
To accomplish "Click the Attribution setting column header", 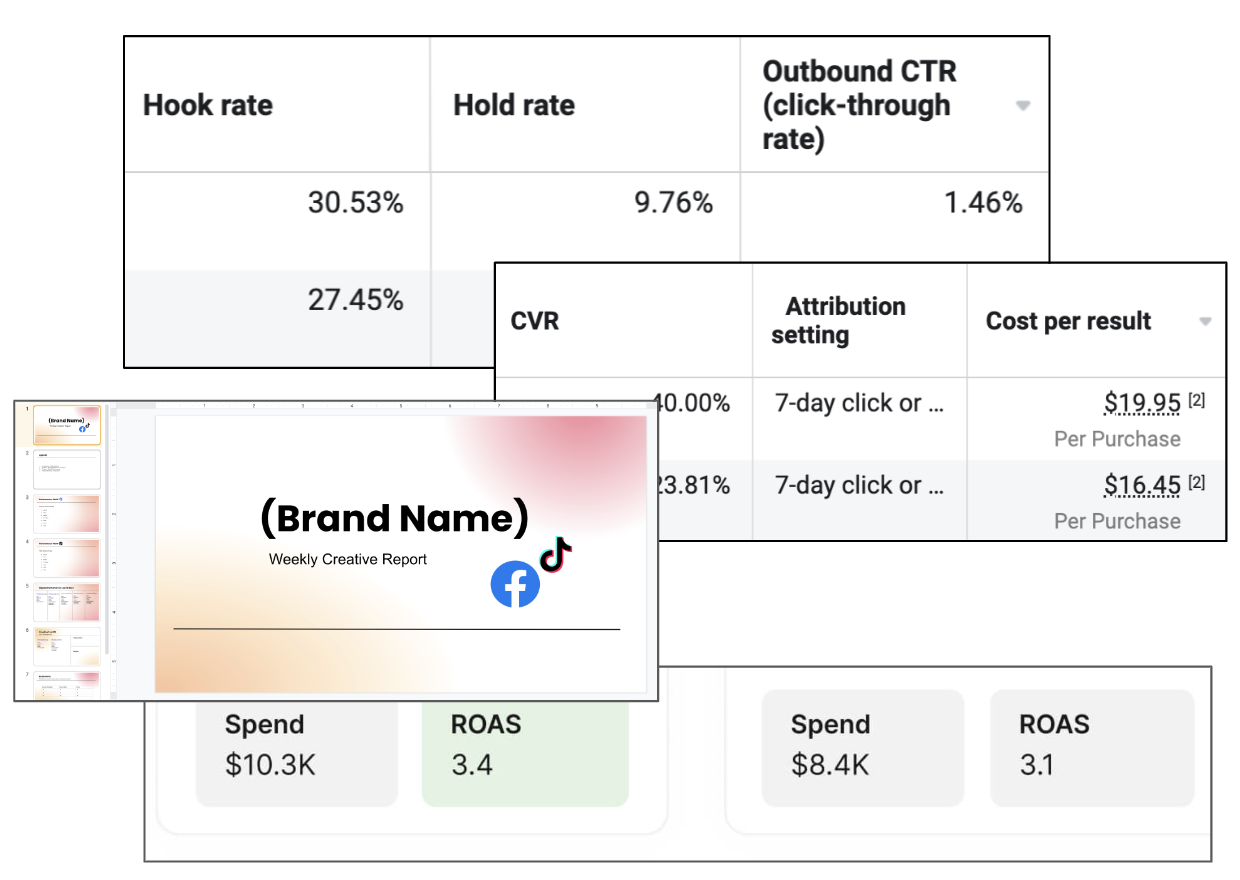I will click(x=840, y=320).
